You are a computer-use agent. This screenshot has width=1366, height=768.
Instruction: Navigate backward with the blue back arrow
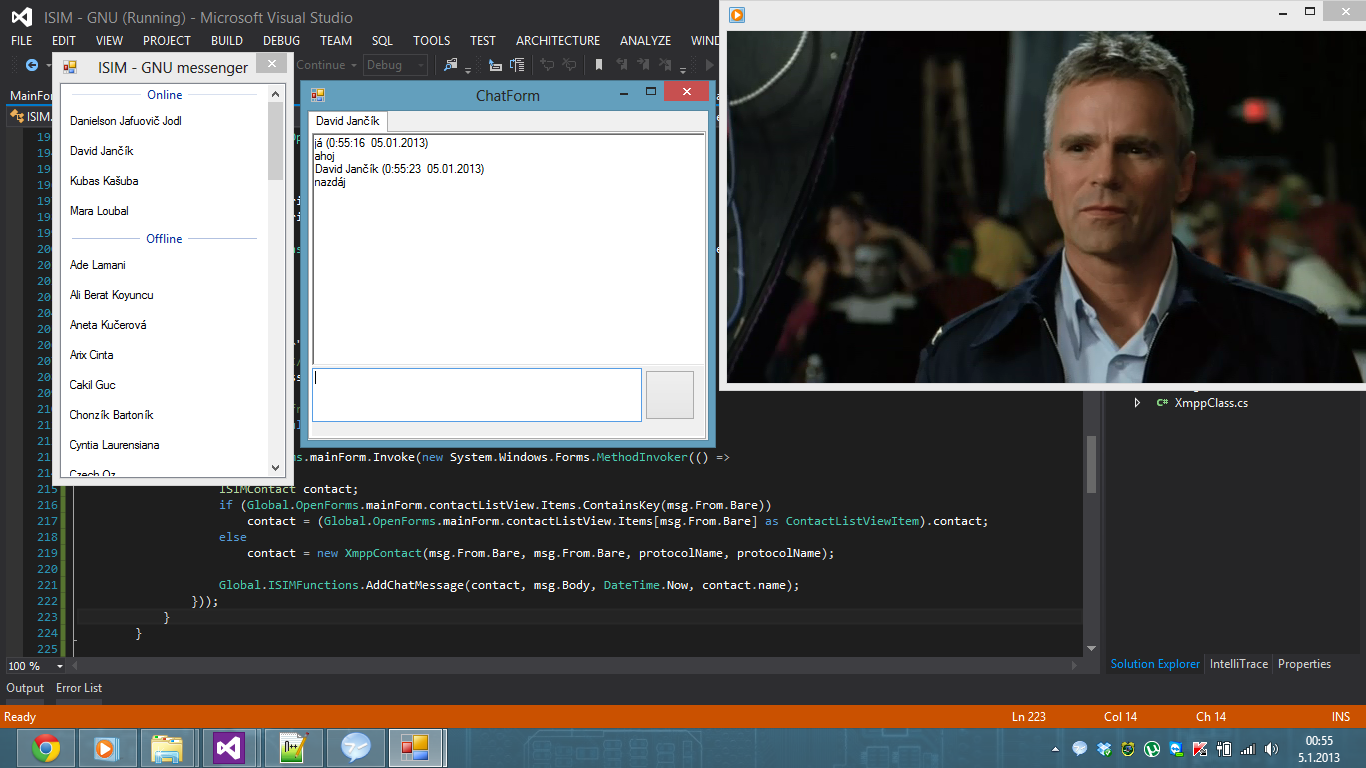click(x=32, y=65)
